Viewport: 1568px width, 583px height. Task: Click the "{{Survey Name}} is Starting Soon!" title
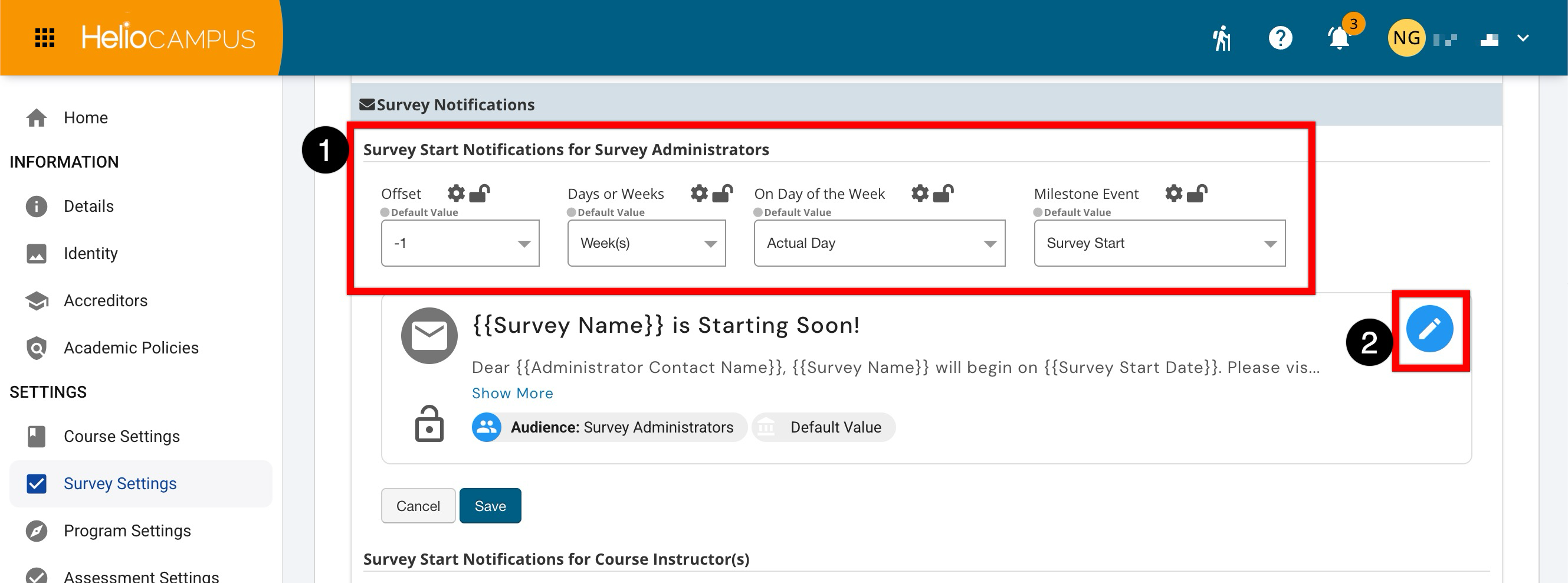666,326
